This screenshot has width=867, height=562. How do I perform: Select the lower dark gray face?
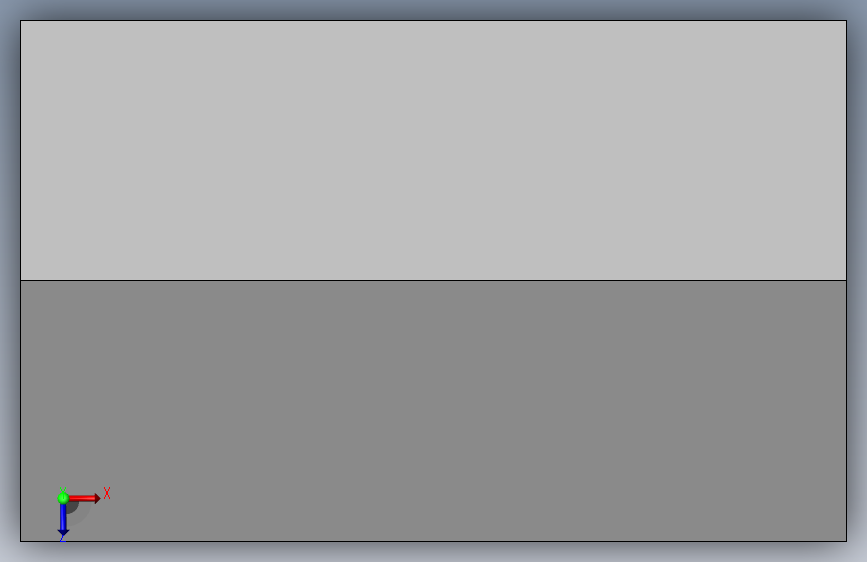coord(434,411)
